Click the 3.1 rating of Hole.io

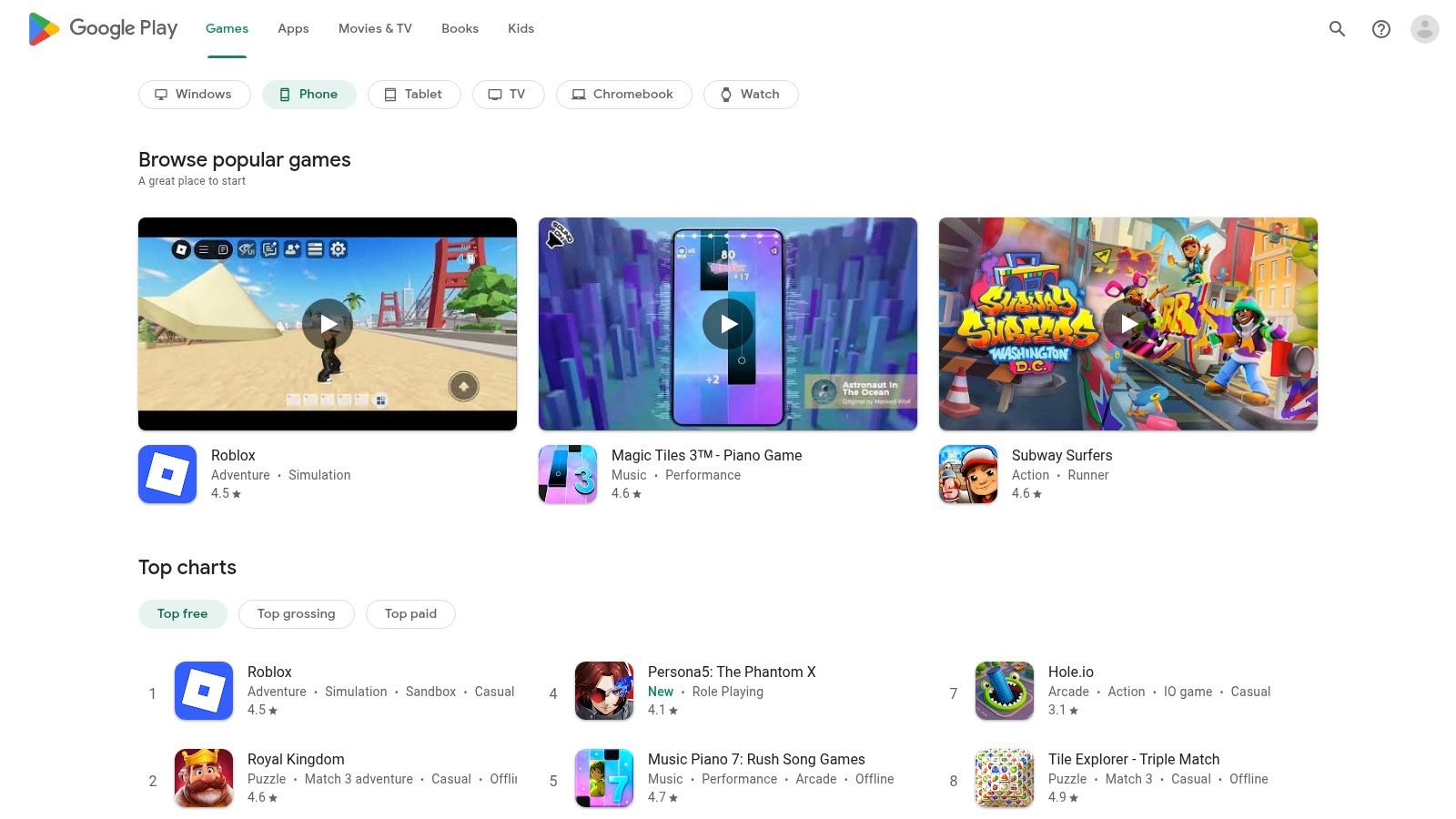point(1063,710)
